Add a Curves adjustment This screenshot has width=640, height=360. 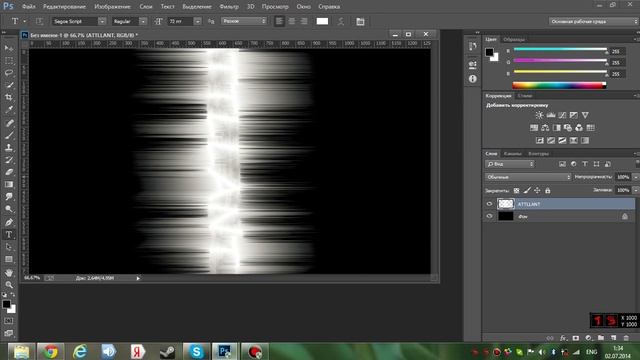(562, 115)
